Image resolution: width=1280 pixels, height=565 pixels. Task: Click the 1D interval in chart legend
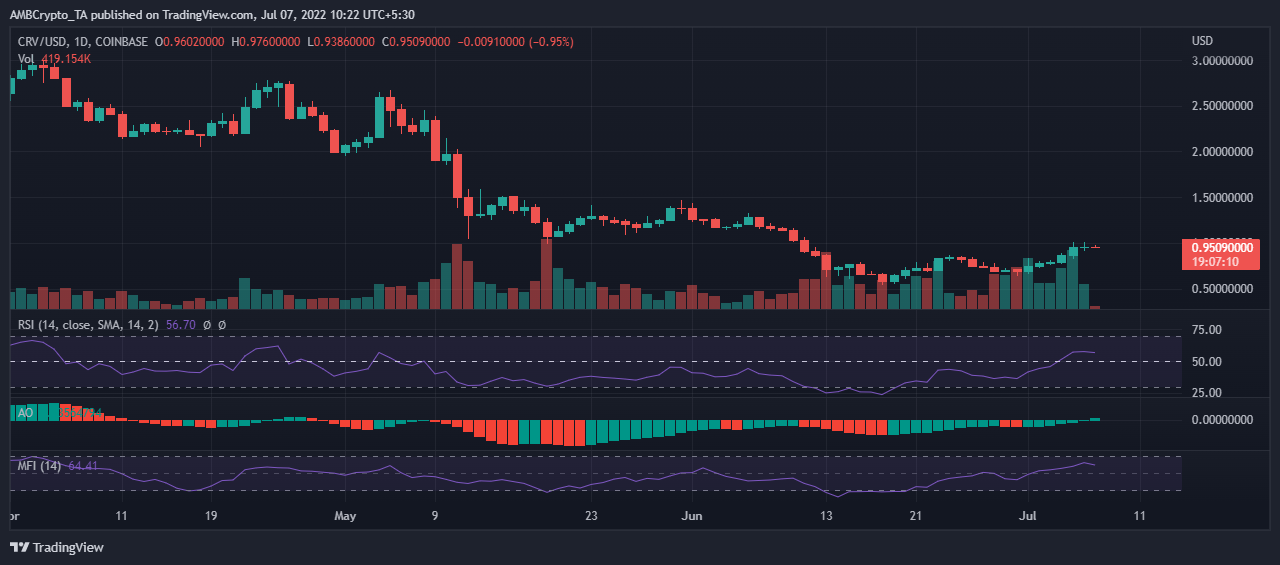[103, 42]
